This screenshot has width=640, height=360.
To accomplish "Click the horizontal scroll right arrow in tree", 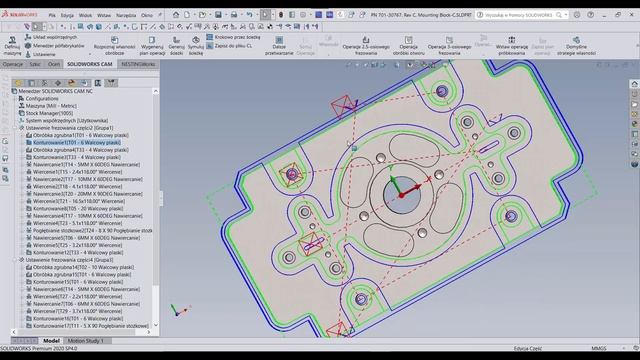I will (x=149, y=332).
